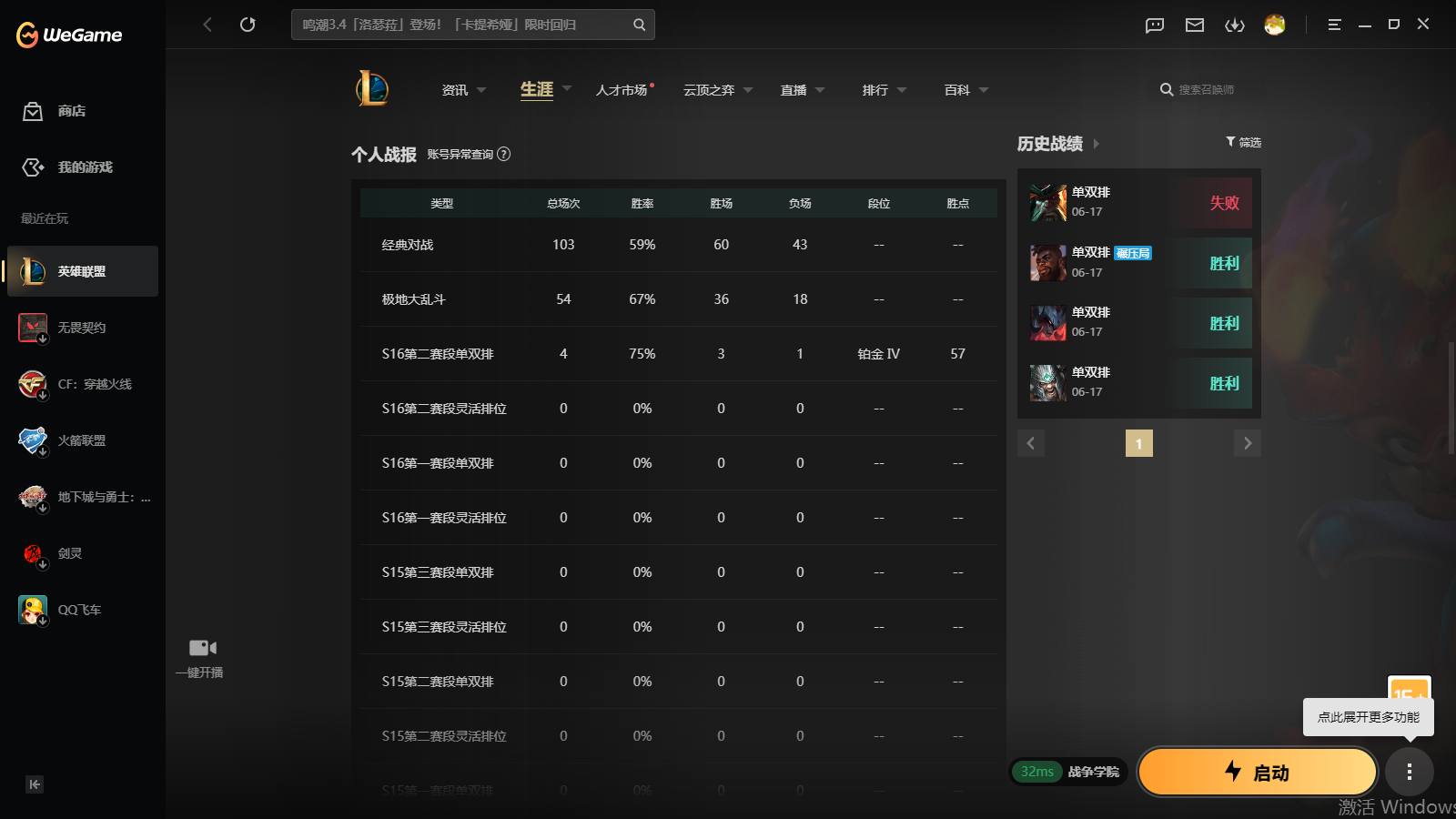Go to next page of match history
The width and height of the screenshot is (1456, 819).
pyautogui.click(x=1248, y=443)
